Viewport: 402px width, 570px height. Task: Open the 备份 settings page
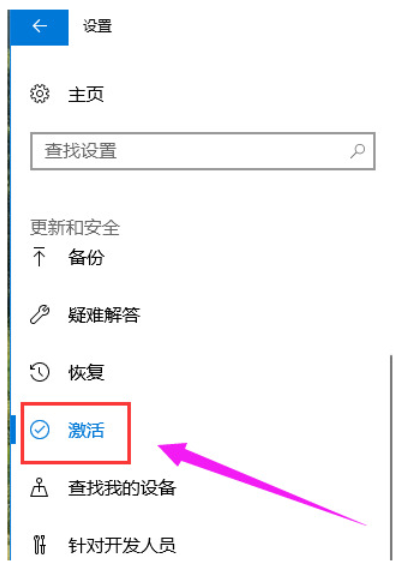click(x=86, y=257)
